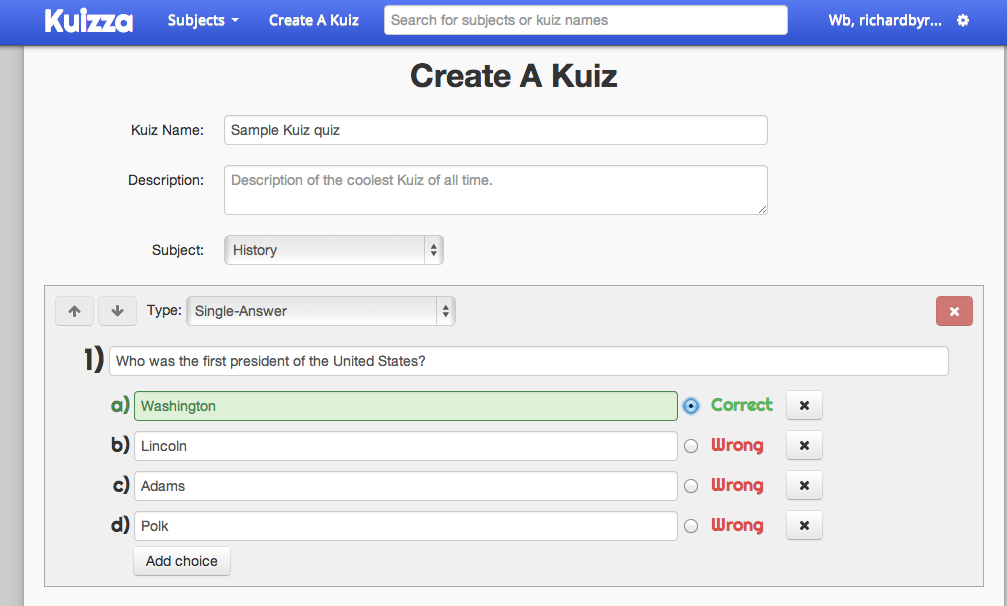
Task: Select the radio button marking Washington correct
Action: pyautogui.click(x=691, y=406)
